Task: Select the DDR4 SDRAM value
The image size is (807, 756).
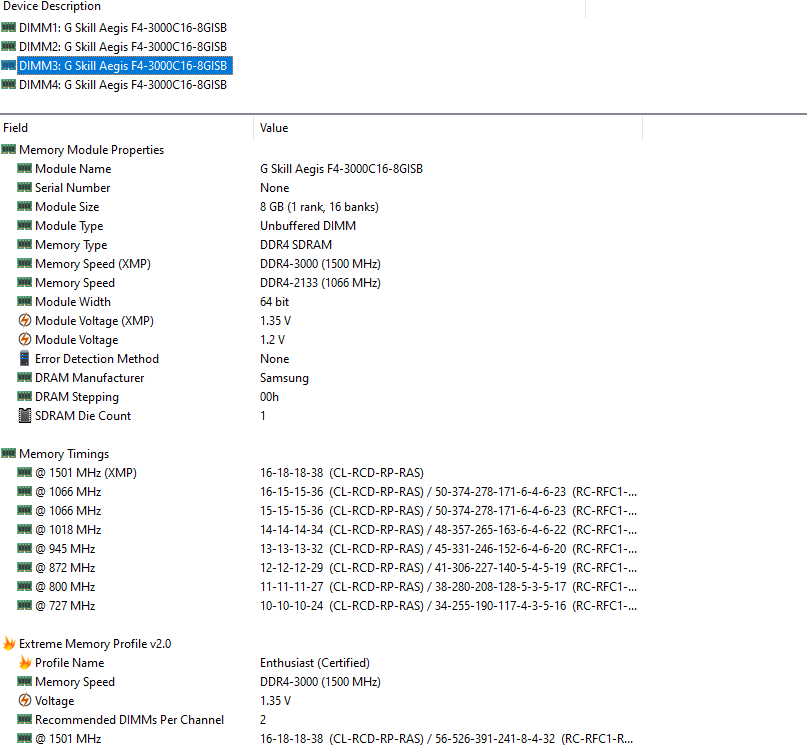Action: [296, 245]
